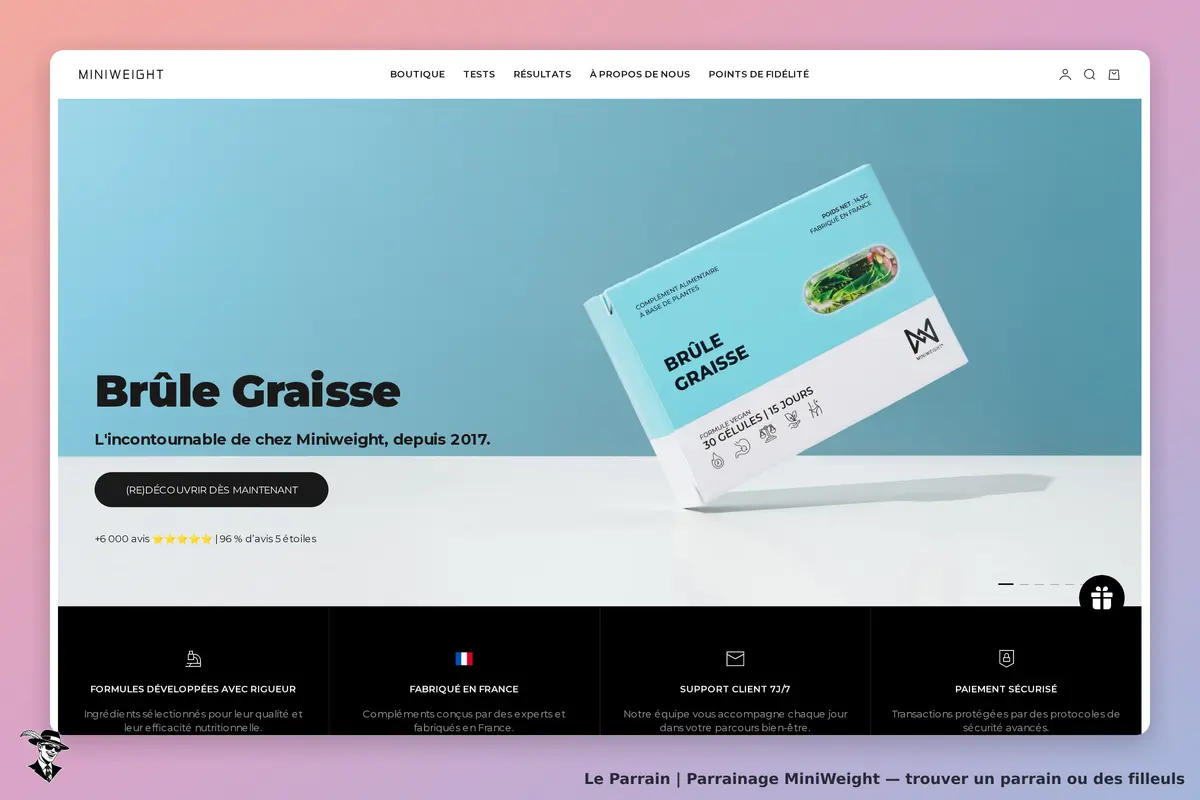Select the second slideshow indicator dash
The height and width of the screenshot is (800, 1200).
(1024, 584)
